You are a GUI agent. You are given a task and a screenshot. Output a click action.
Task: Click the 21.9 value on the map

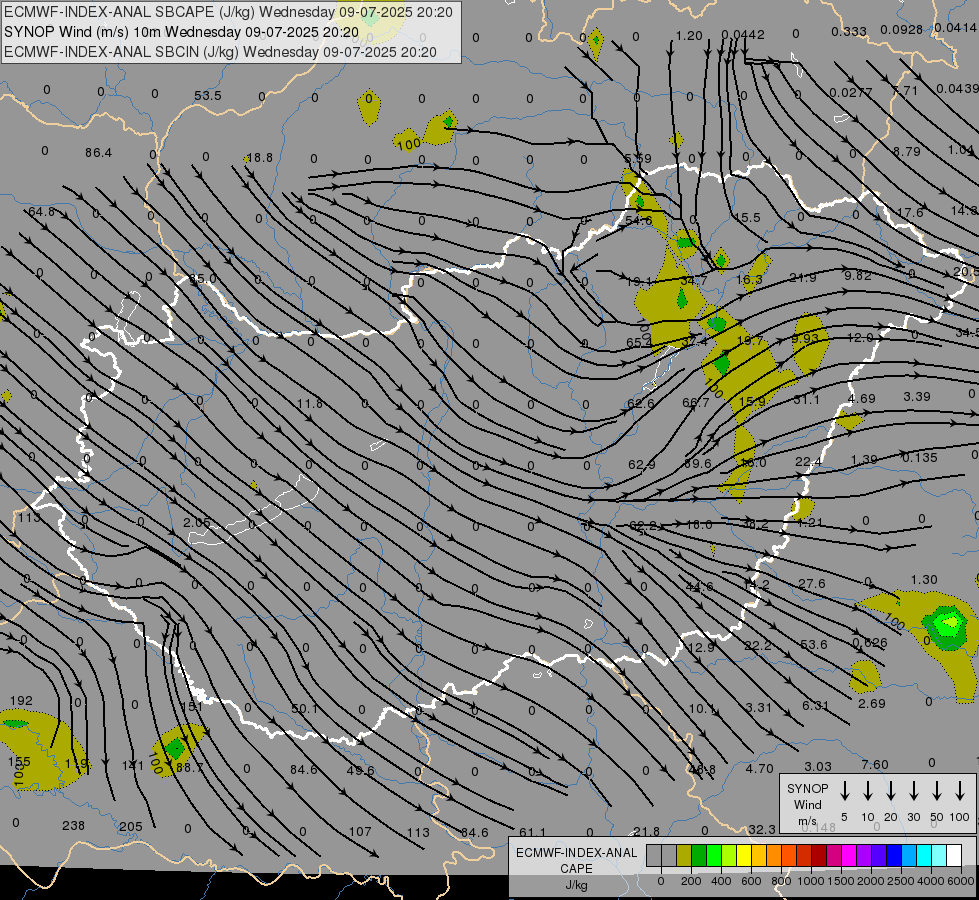click(803, 277)
